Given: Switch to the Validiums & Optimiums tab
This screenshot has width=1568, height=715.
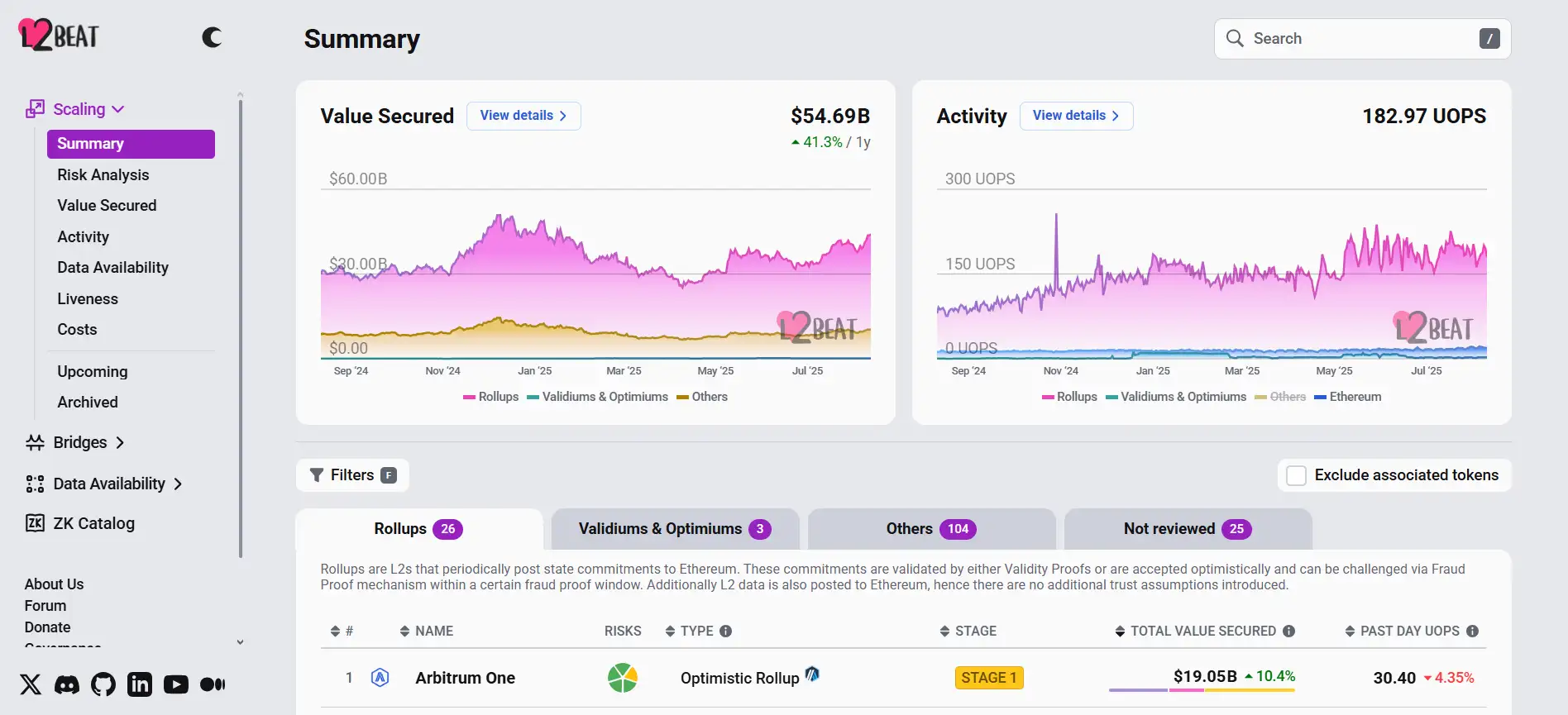Looking at the screenshot, I should tap(674, 529).
